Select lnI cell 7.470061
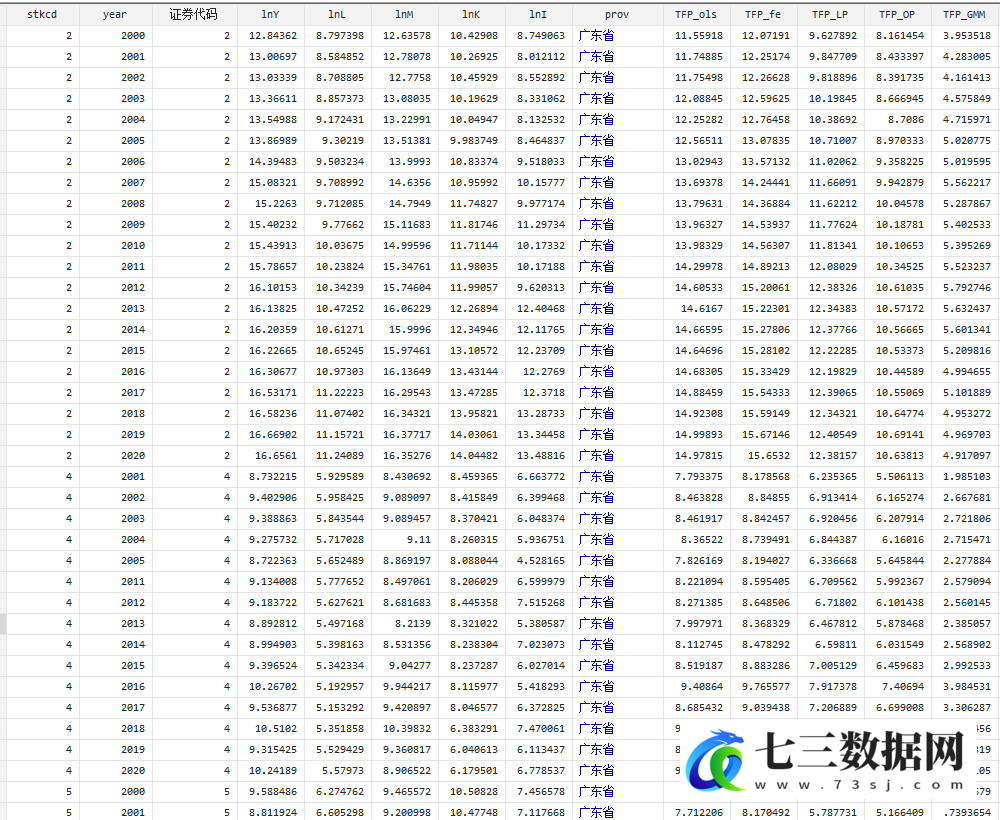 pos(538,729)
